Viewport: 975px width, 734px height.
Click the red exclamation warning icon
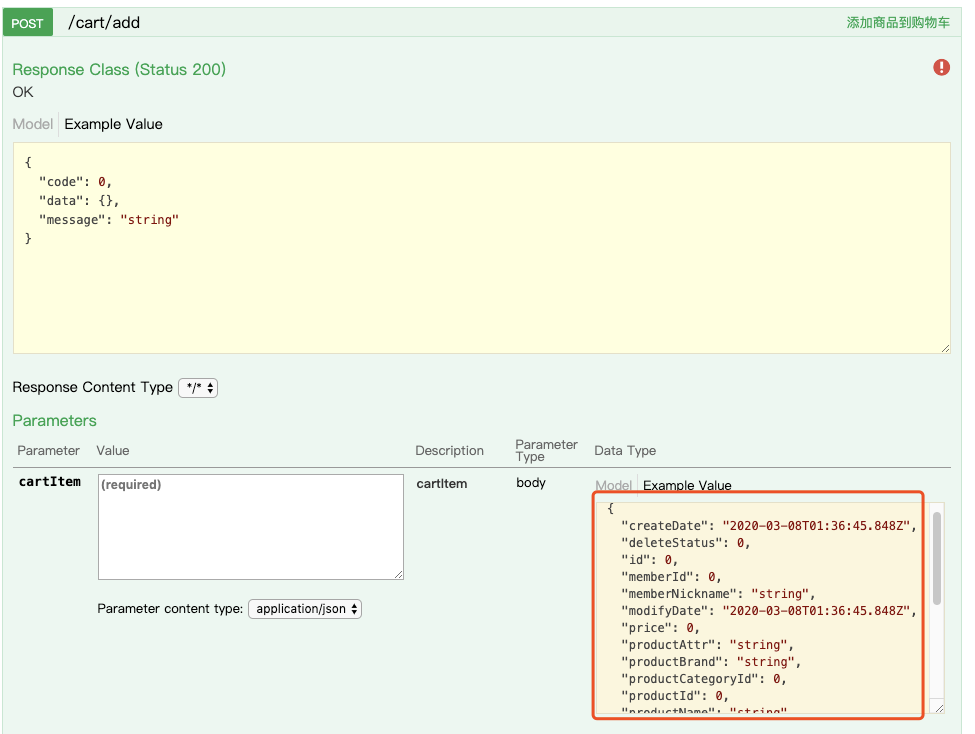[x=941, y=67]
